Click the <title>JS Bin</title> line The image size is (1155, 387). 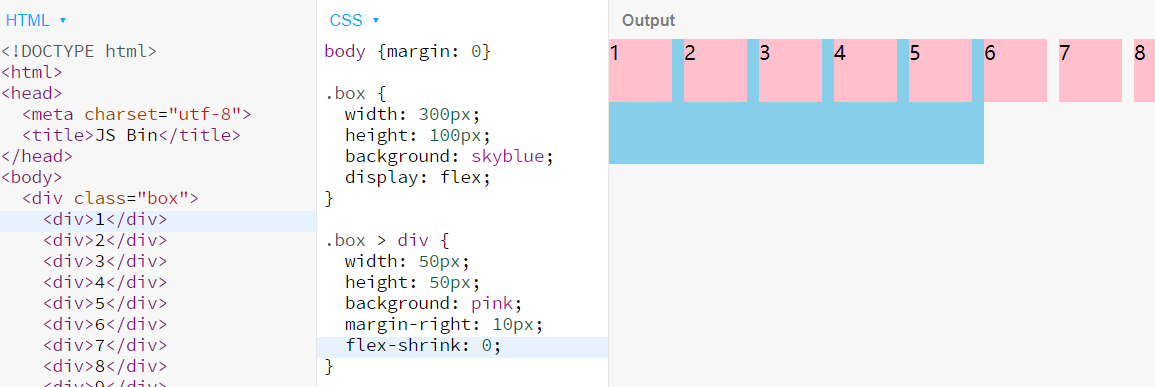click(131, 136)
